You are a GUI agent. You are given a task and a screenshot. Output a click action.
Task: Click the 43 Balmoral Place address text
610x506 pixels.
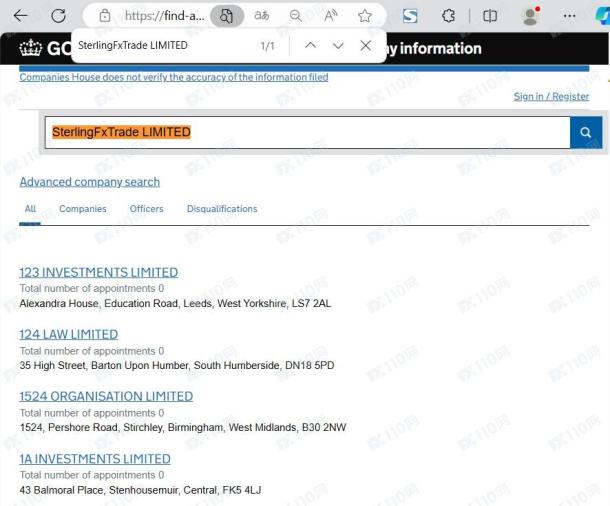click(140, 490)
